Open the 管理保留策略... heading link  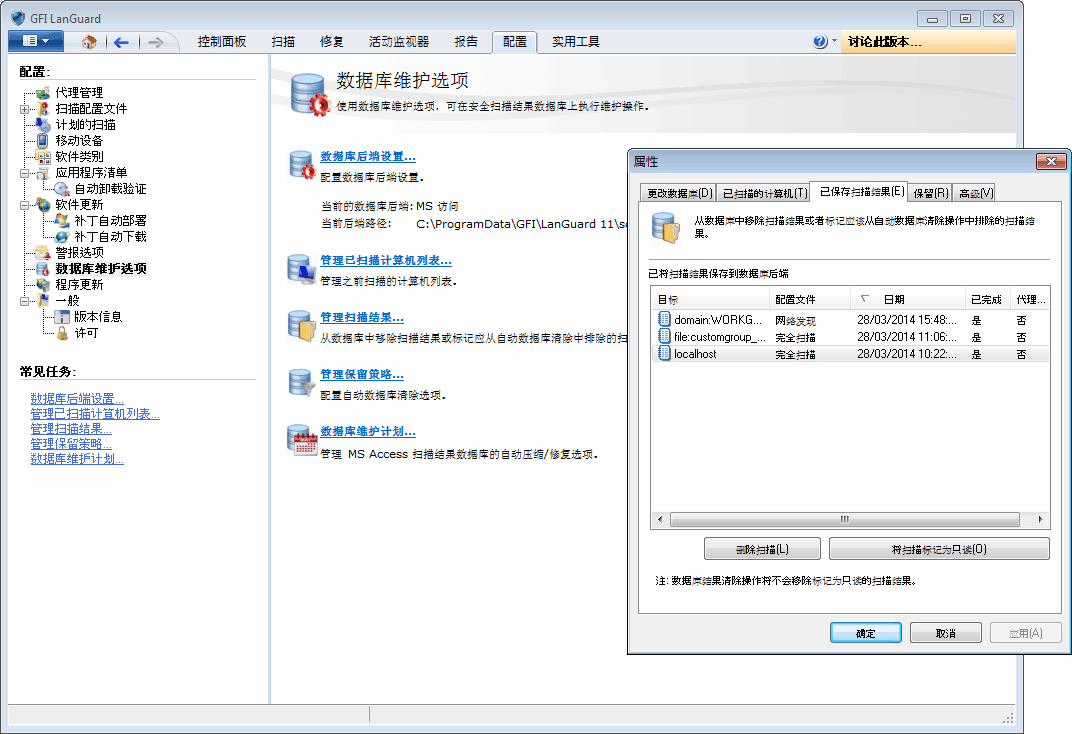tap(362, 375)
